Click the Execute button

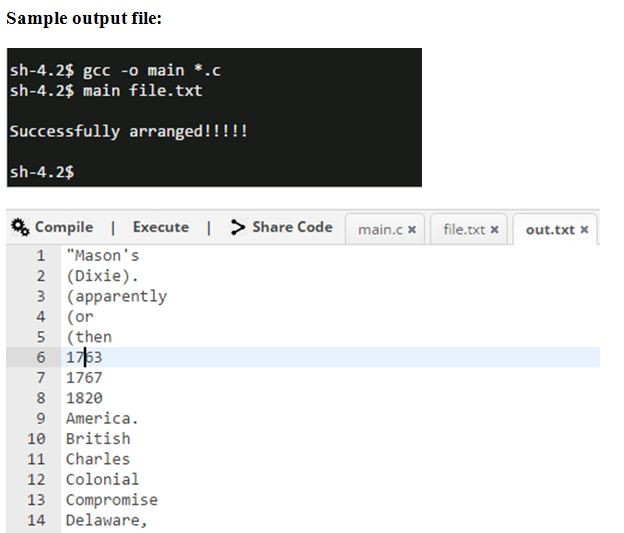(161, 227)
